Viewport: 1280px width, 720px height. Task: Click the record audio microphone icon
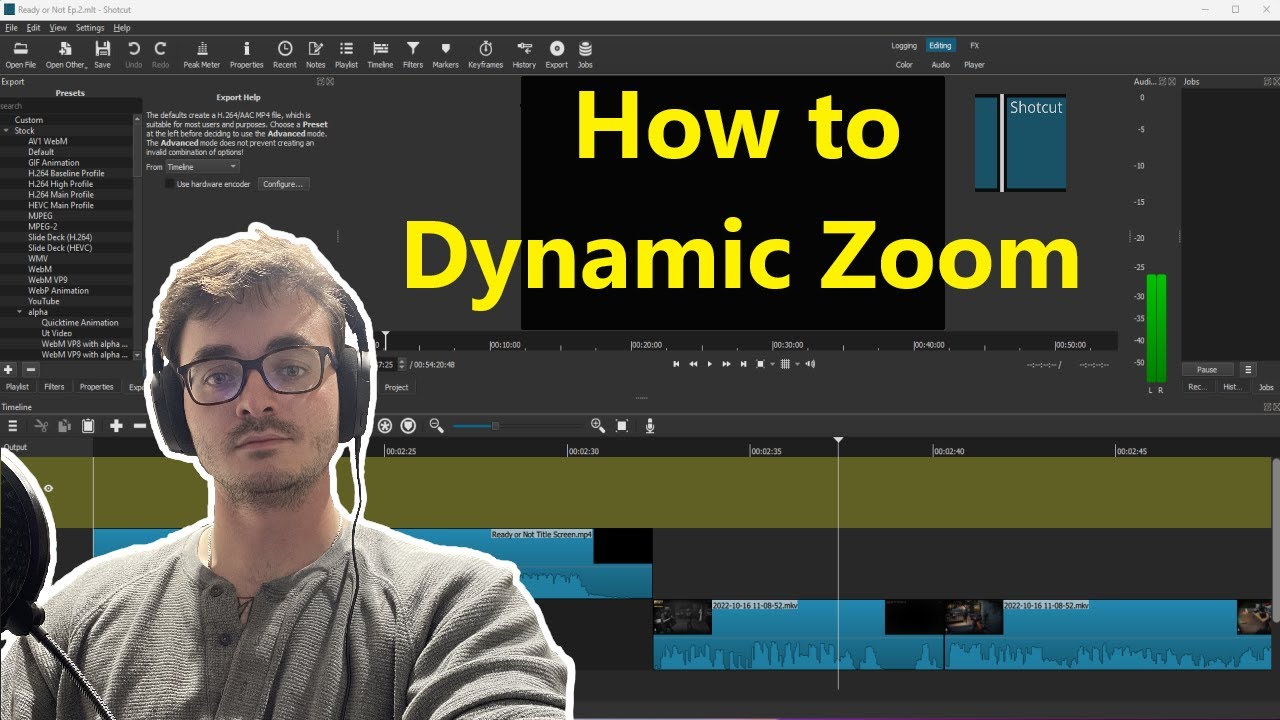coord(650,426)
